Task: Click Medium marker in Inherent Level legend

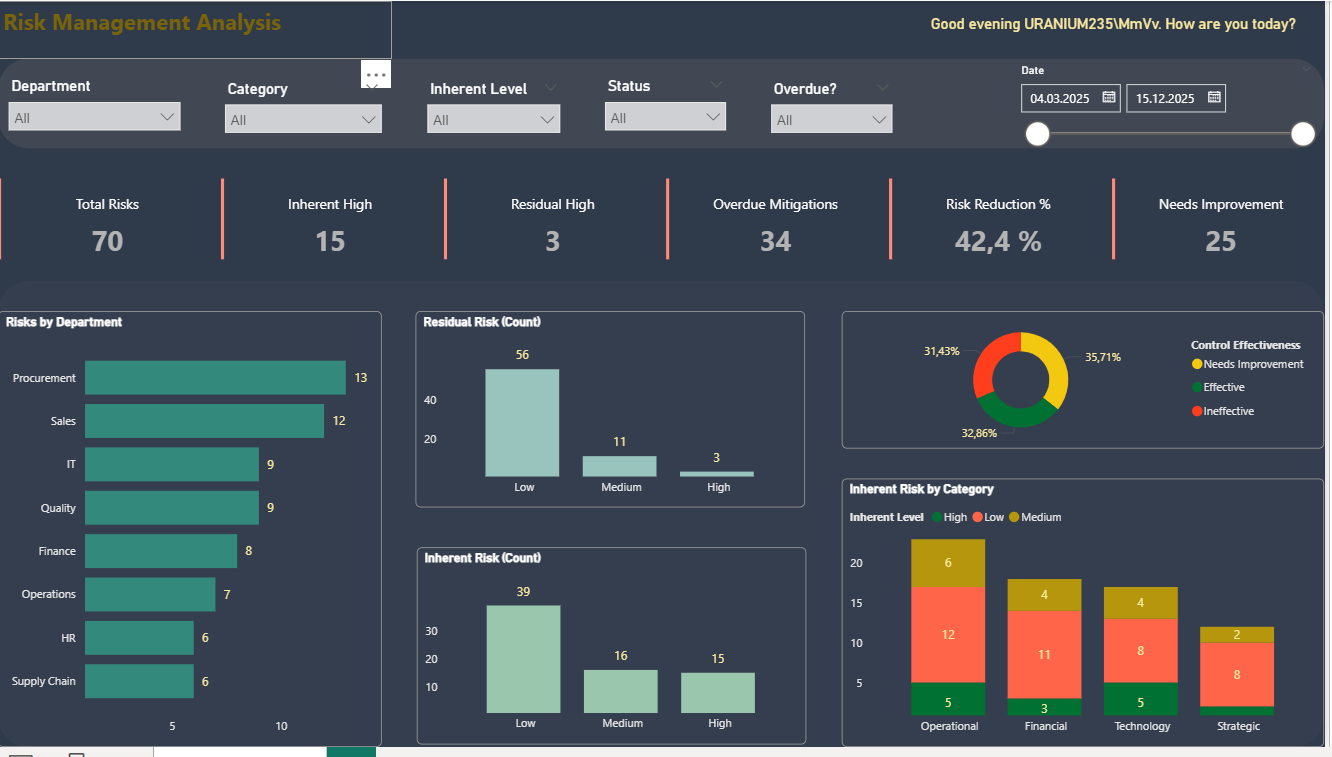Action: (1014, 517)
